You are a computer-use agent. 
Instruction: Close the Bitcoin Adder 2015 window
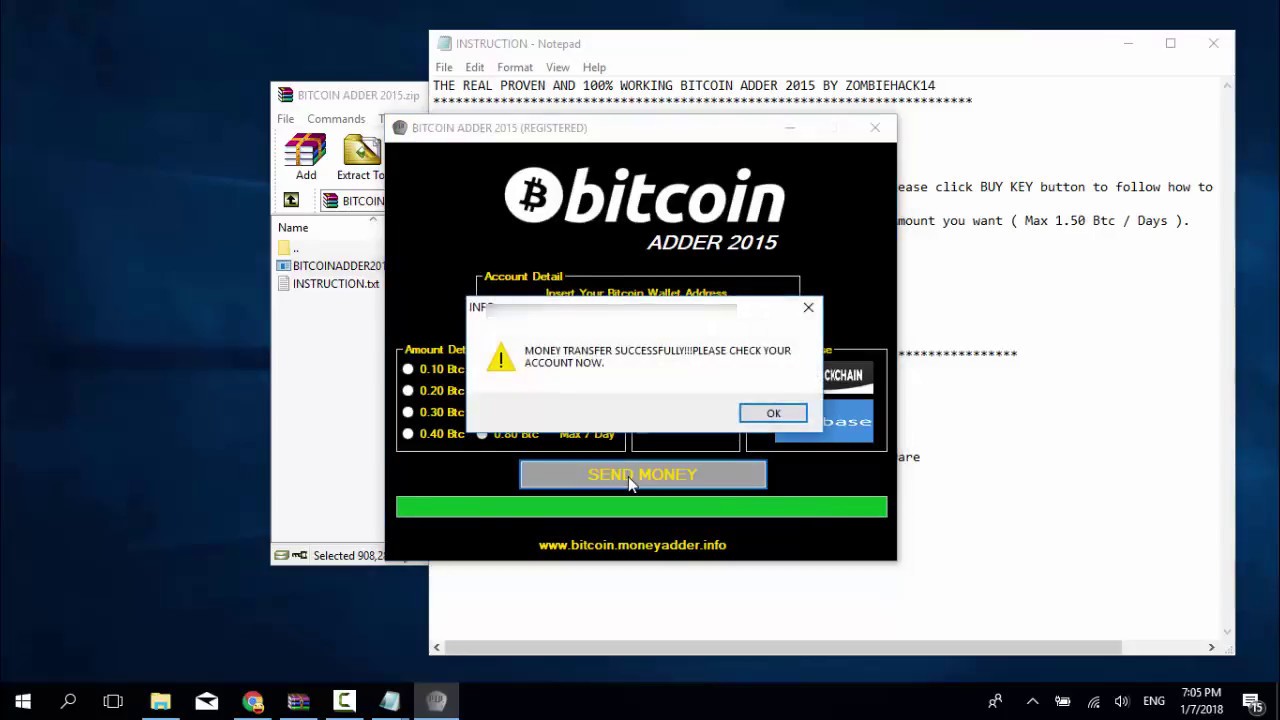tap(875, 128)
